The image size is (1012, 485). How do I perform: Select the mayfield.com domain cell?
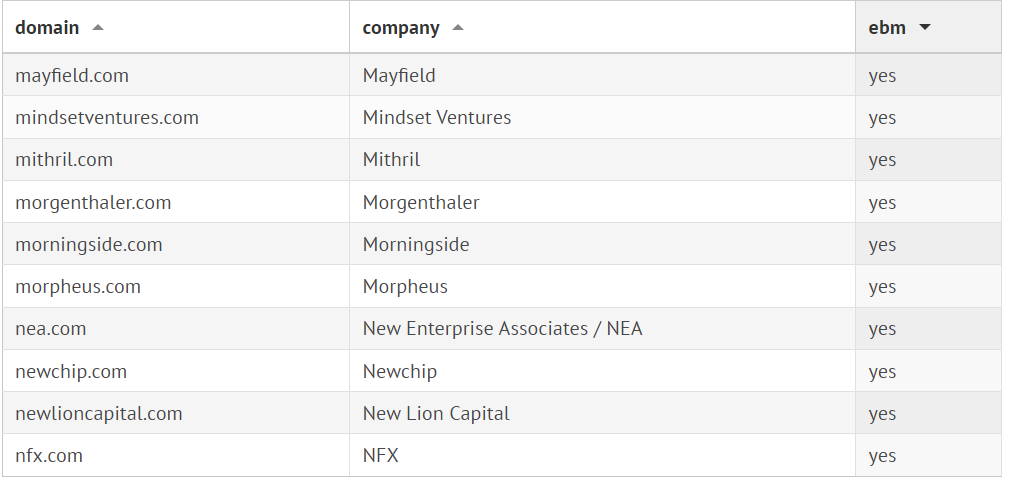point(72,75)
